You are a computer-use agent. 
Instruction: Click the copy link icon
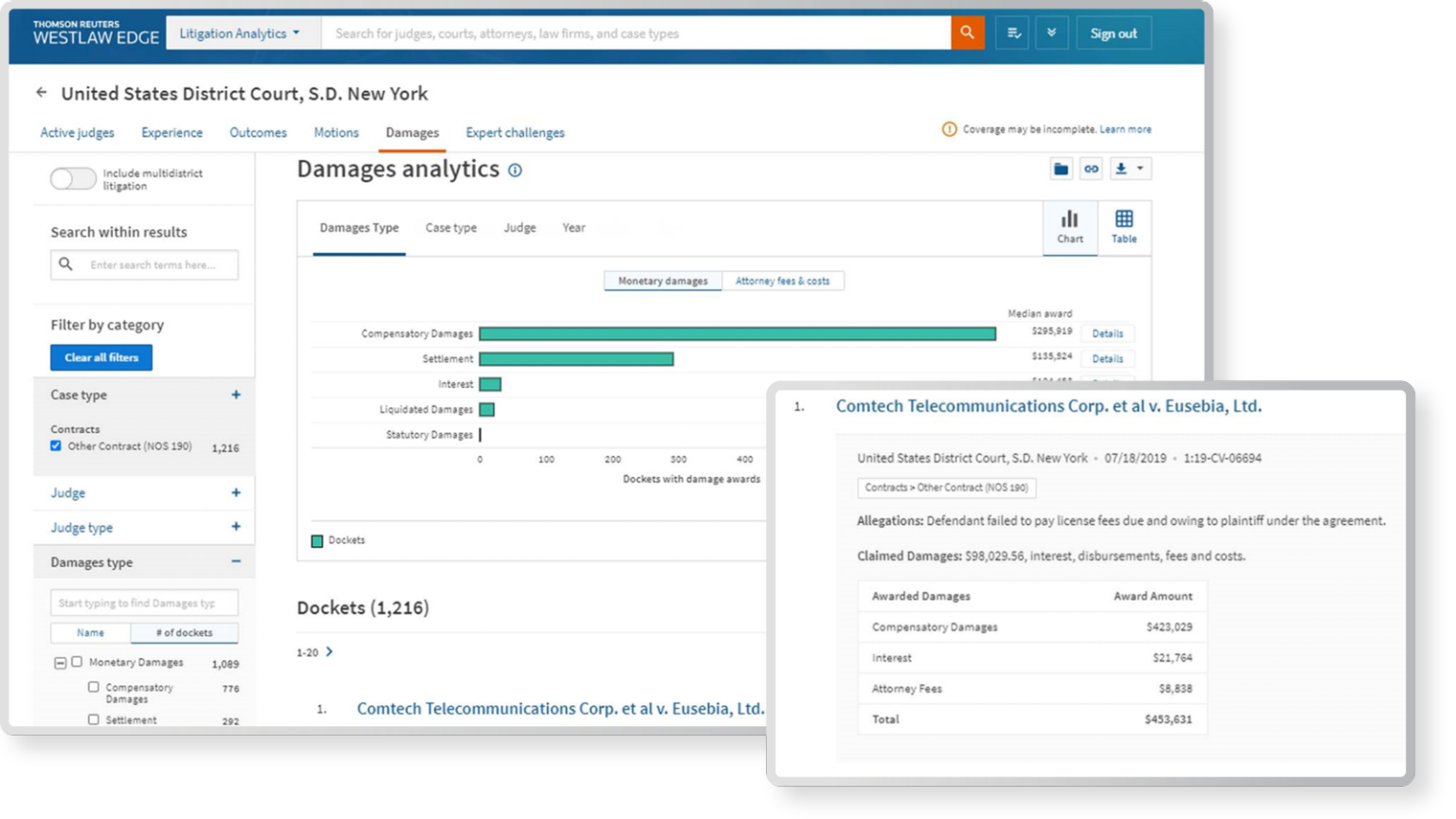click(1091, 169)
